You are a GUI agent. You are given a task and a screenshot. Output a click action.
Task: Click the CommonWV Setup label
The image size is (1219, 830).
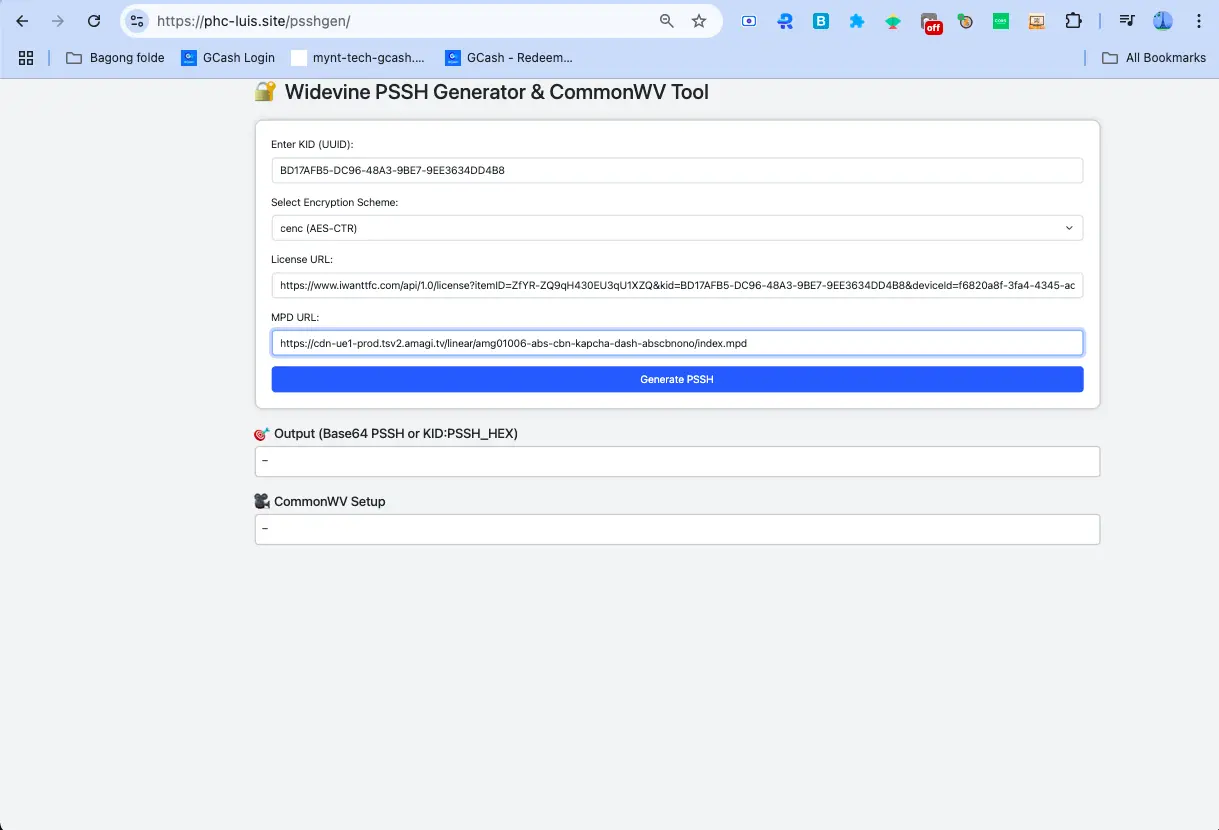[x=320, y=501]
